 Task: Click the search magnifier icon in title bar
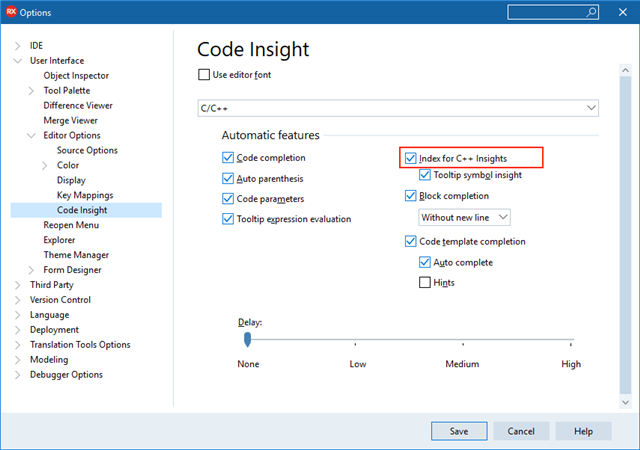591,12
